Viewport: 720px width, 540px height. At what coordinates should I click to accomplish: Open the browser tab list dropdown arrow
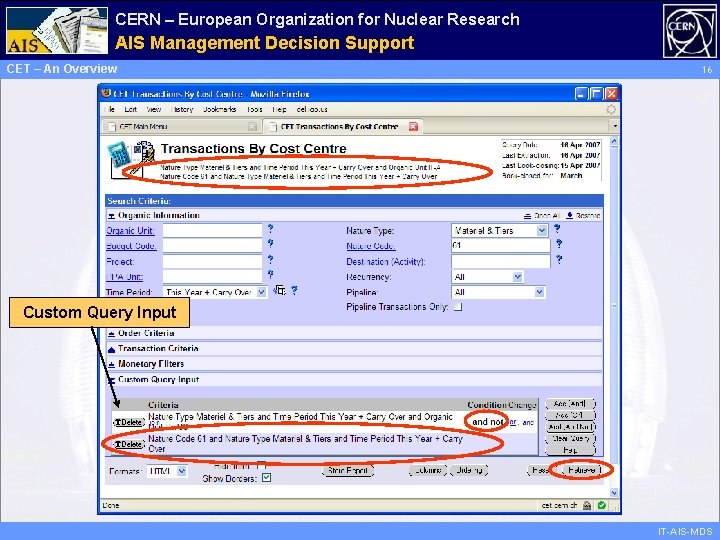[x=615, y=126]
